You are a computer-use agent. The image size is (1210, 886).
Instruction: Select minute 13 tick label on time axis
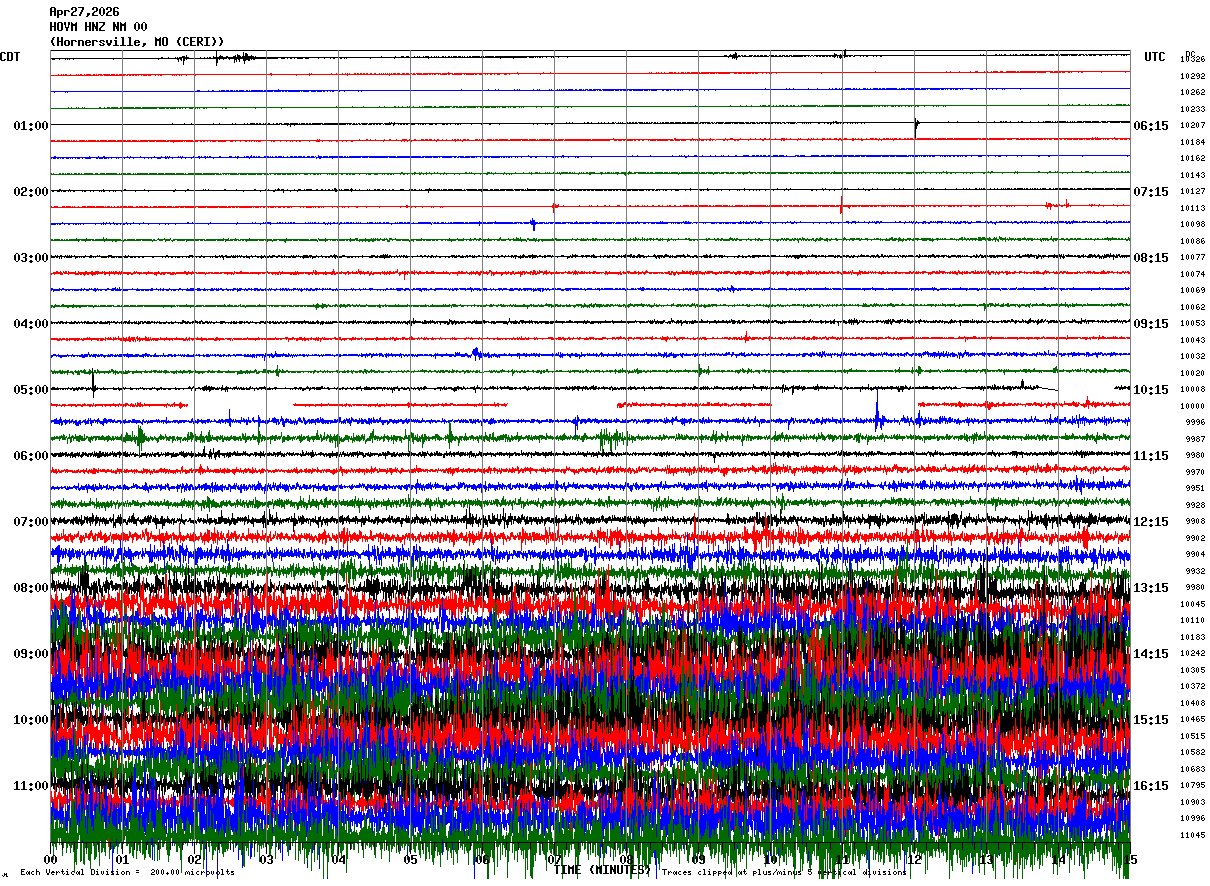986,859
